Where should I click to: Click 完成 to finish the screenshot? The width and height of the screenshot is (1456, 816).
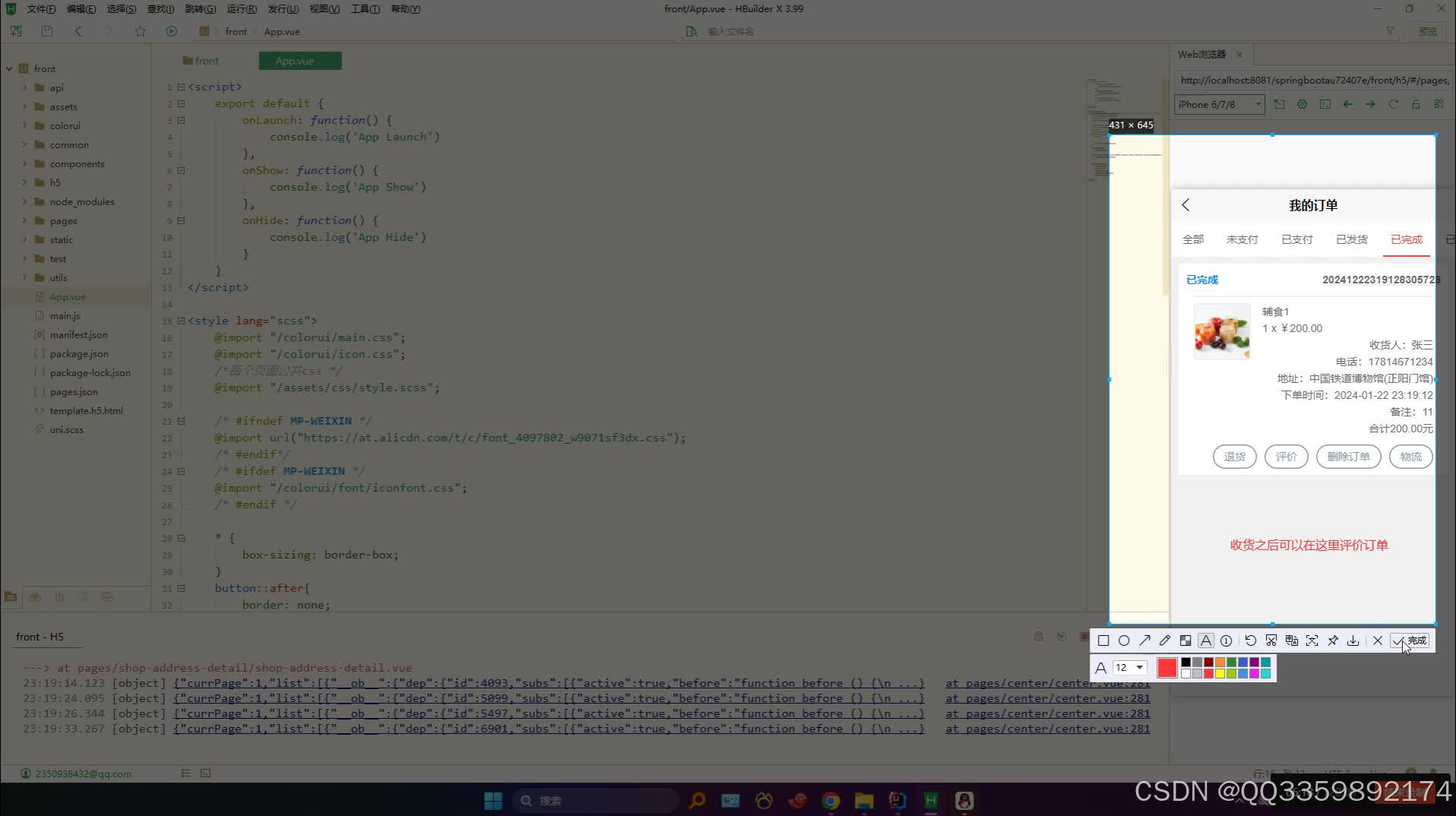coord(1410,640)
